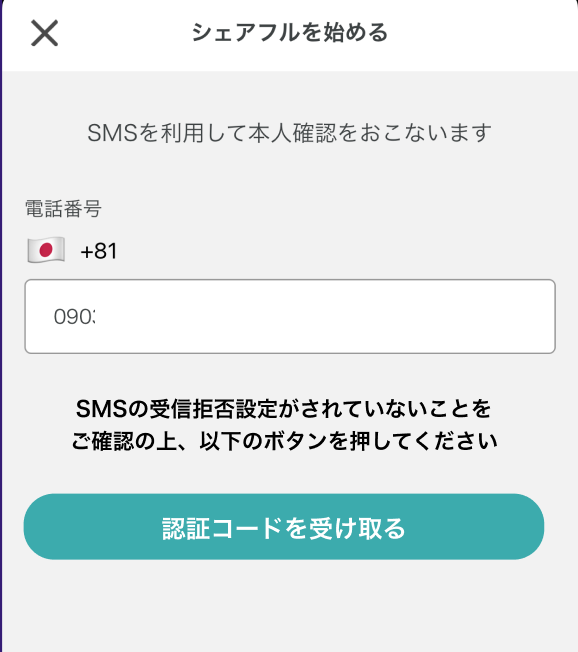Click the ご確認の上、以下のボタンを押してください line

click(x=284, y=441)
